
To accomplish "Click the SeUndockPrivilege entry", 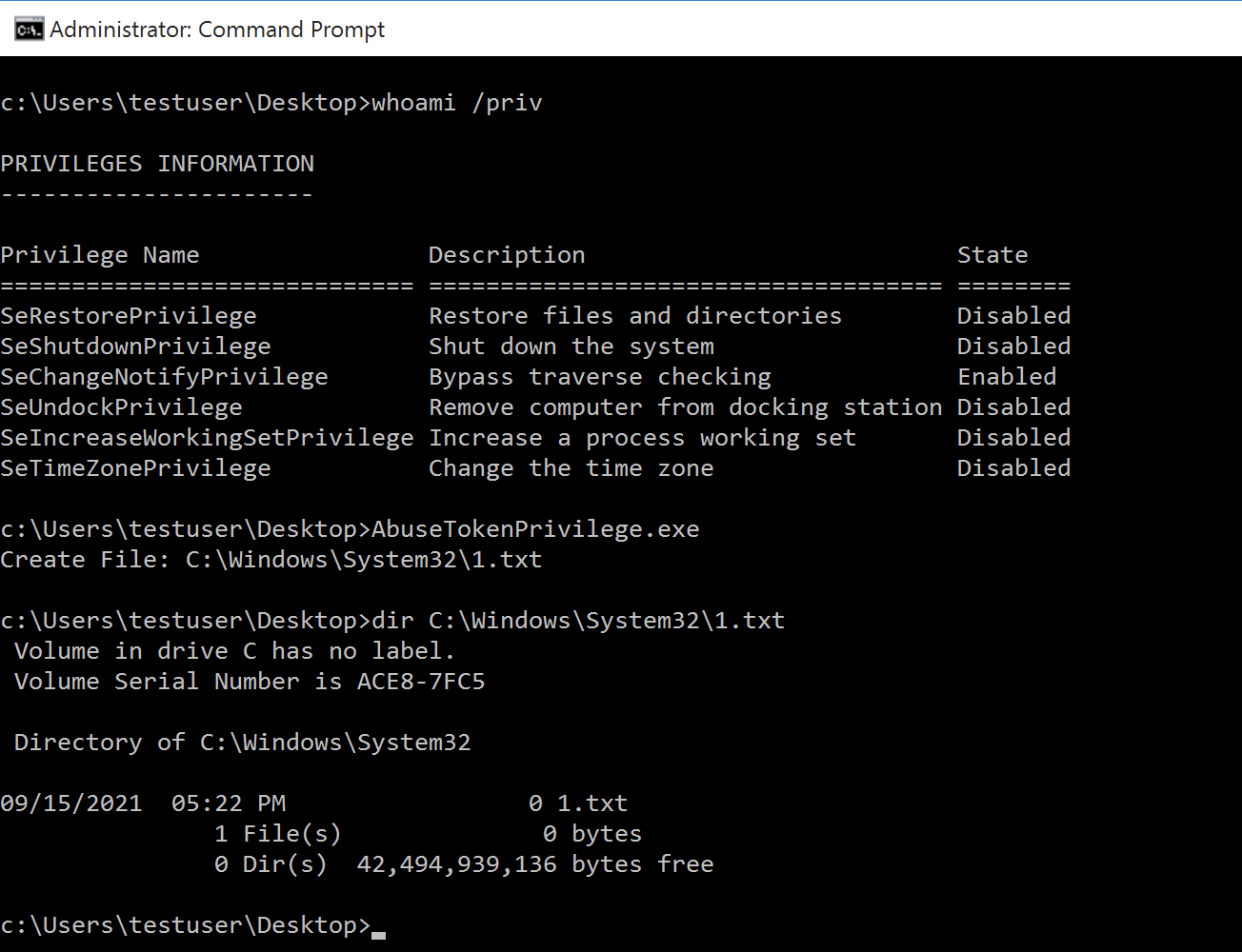I will tap(121, 407).
